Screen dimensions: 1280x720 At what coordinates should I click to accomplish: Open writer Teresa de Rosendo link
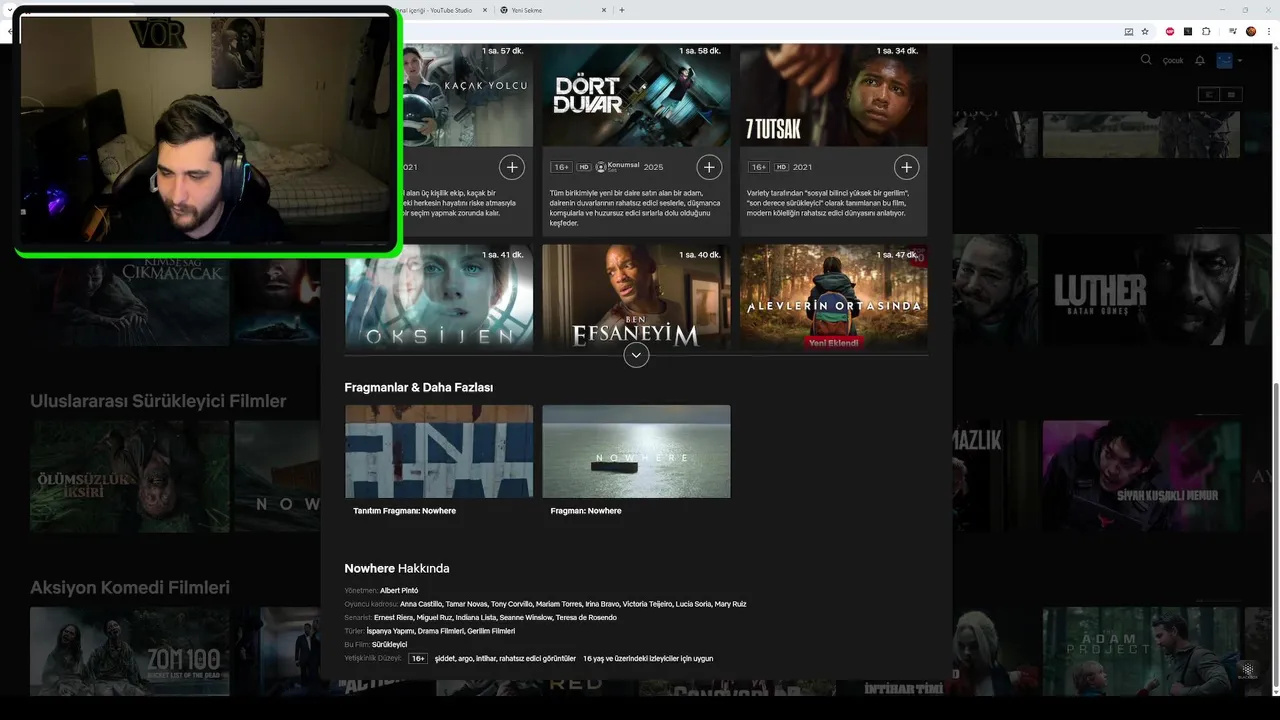coord(586,618)
